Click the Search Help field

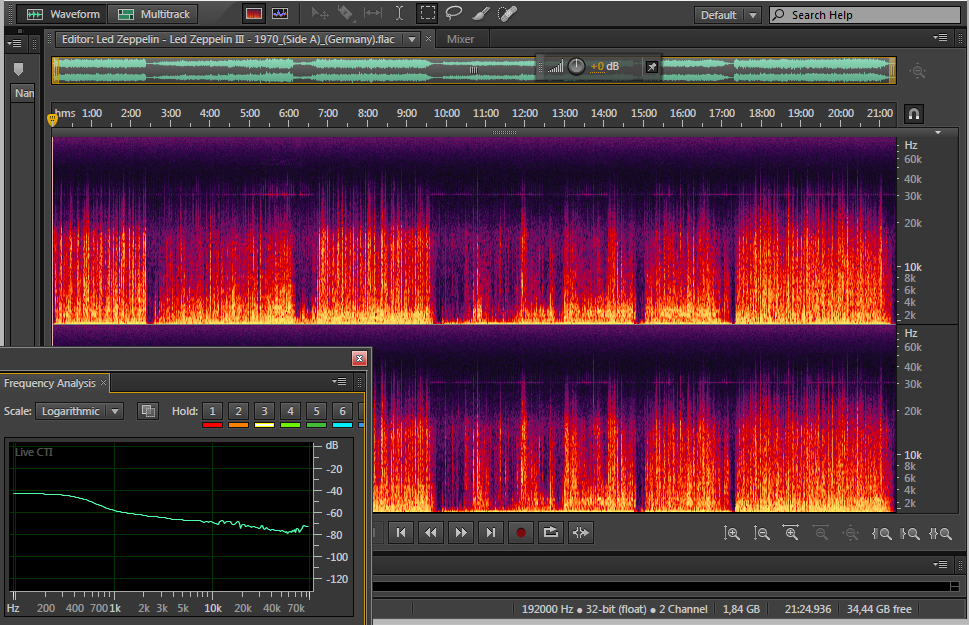coord(865,15)
